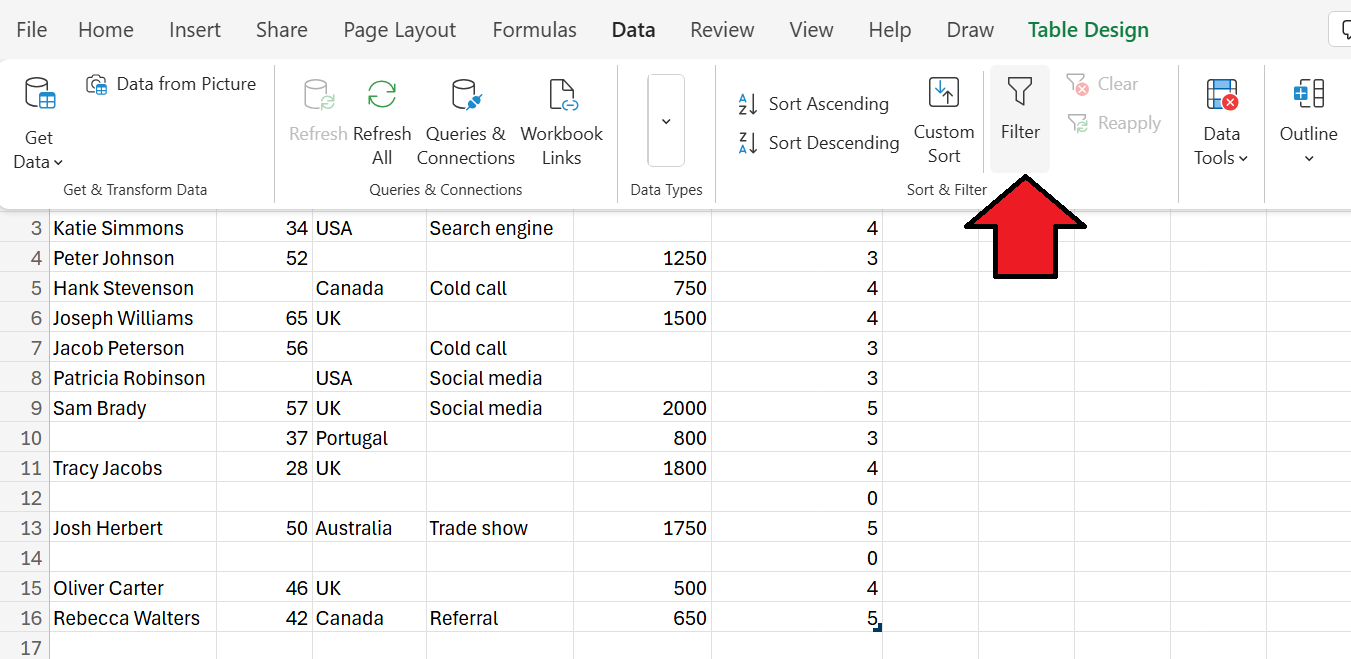Open the Outline options
The image size is (1351, 659).
(x=1308, y=120)
